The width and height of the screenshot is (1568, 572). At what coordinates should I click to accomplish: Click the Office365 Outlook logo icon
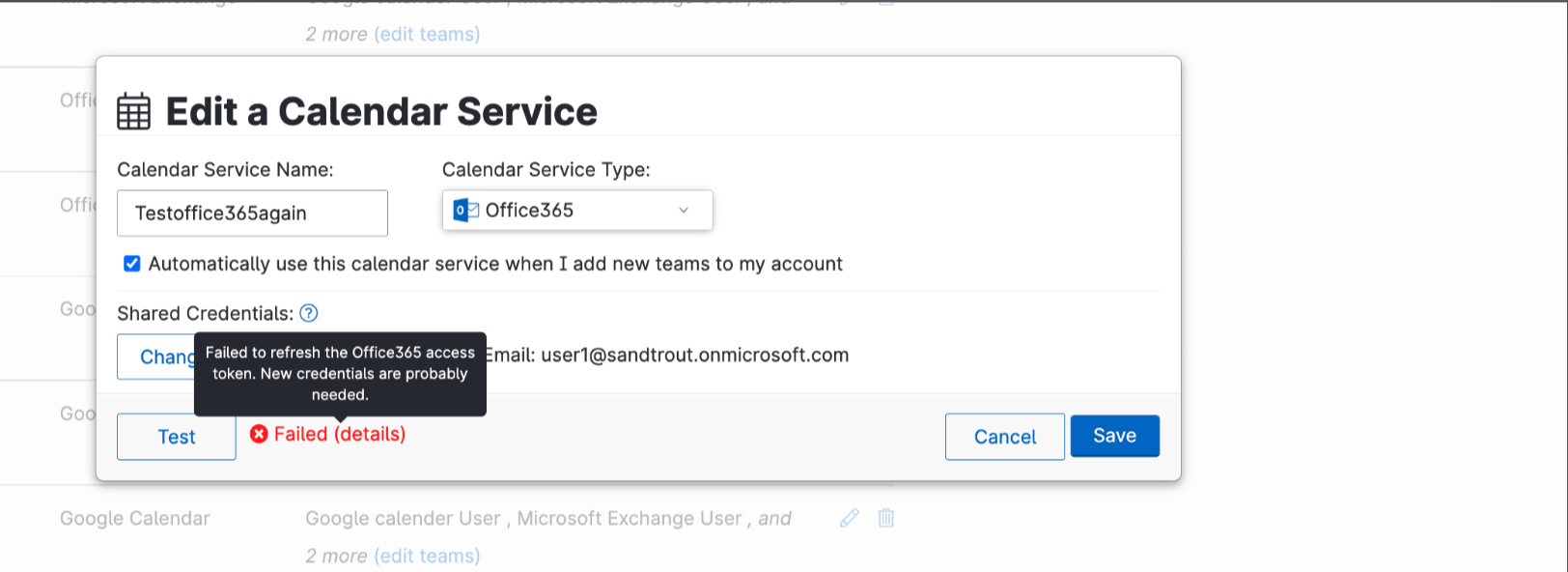point(466,211)
